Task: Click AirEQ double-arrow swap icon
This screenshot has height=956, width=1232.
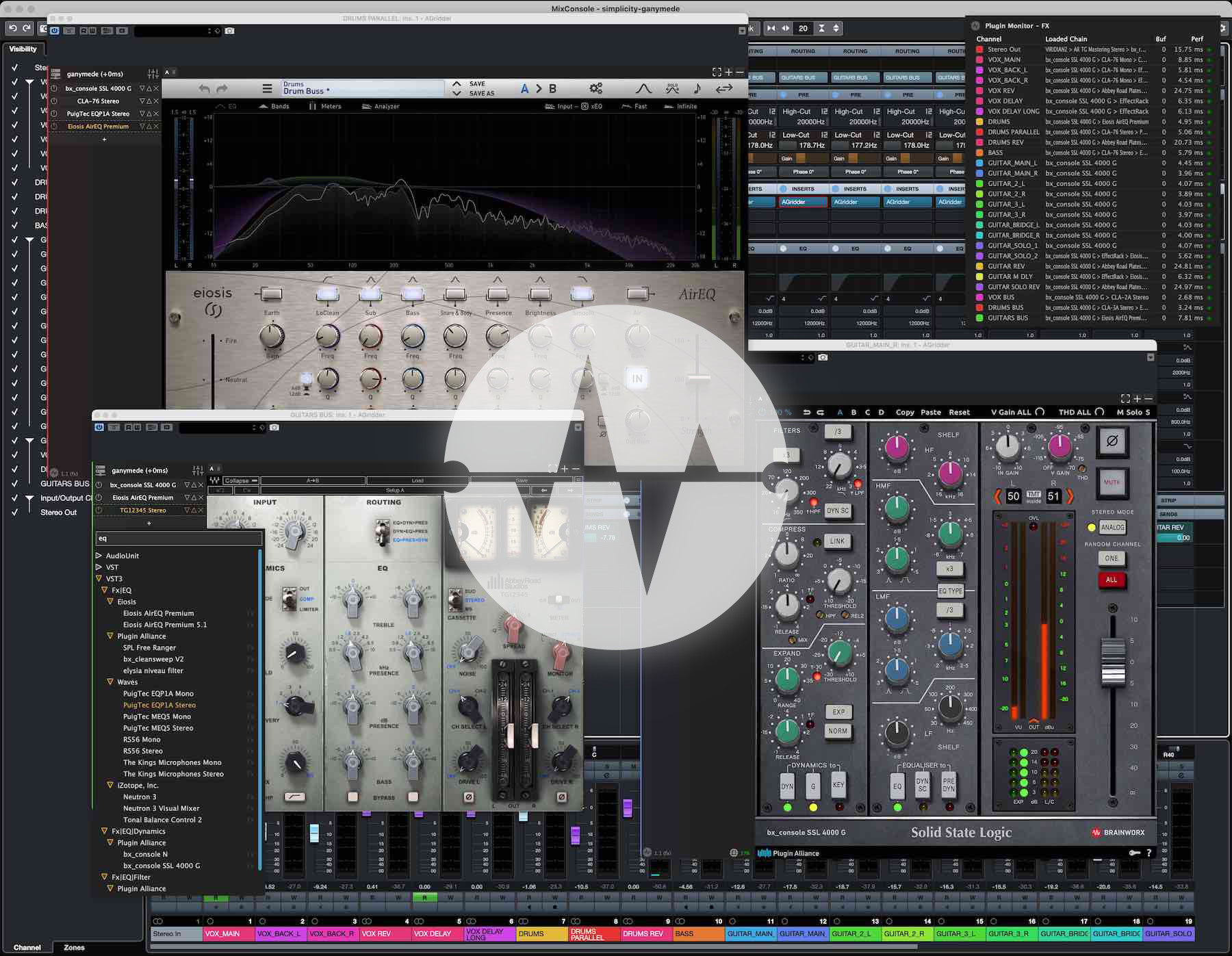Action: [724, 88]
